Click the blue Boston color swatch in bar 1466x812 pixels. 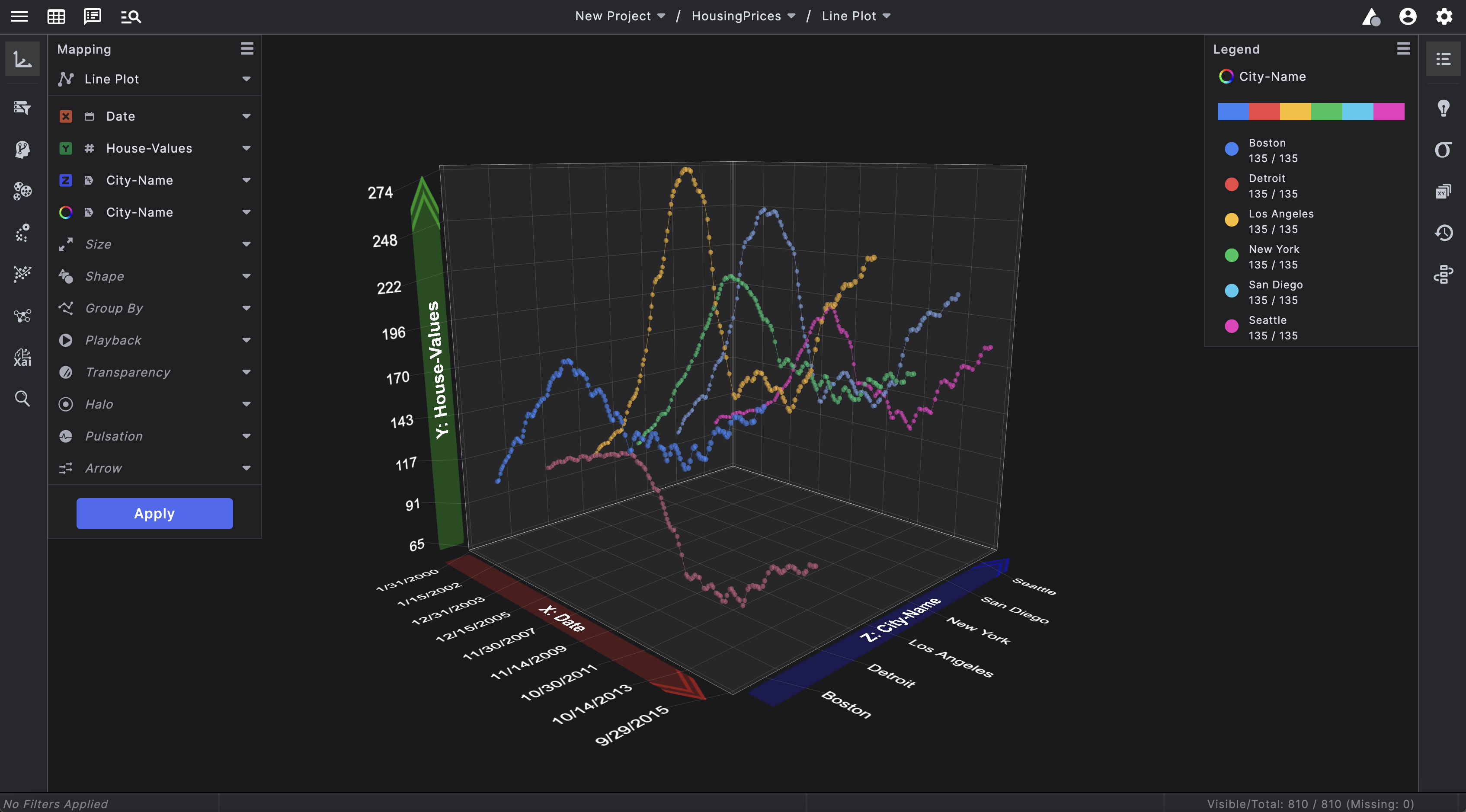click(x=1233, y=112)
